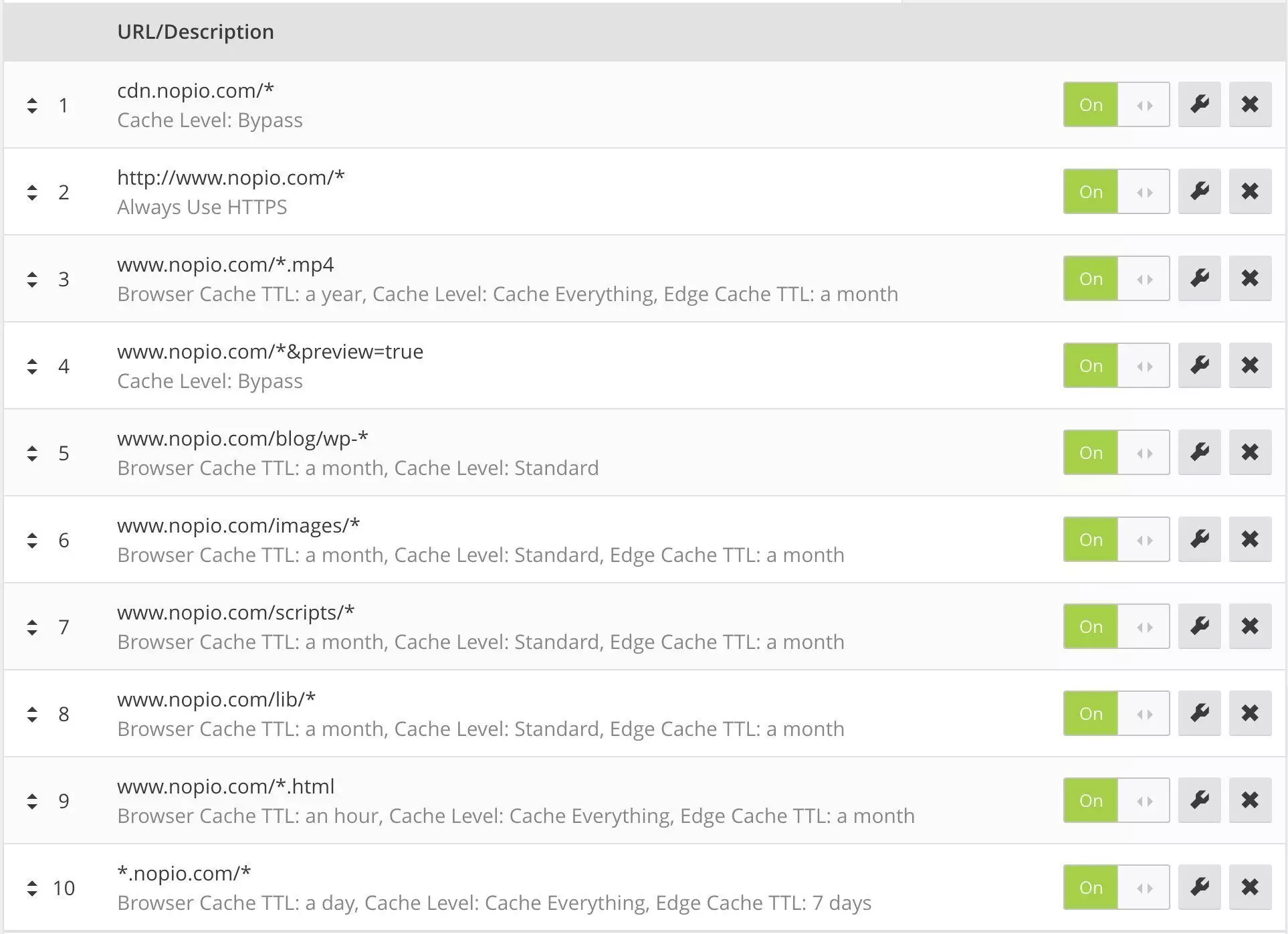Remove the www.nopio.com/lib/* rule
Viewport: 1288px width, 934px height.
(x=1250, y=713)
